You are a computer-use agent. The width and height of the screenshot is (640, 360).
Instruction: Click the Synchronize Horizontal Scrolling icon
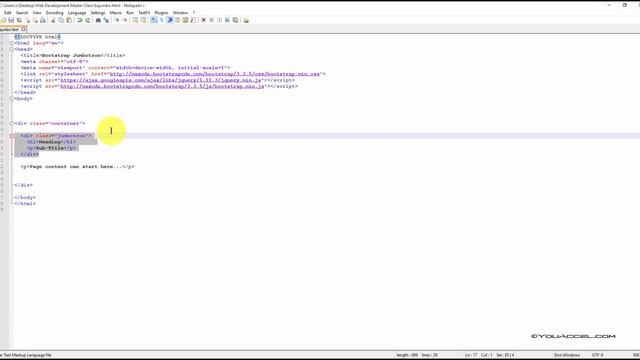(143, 20)
